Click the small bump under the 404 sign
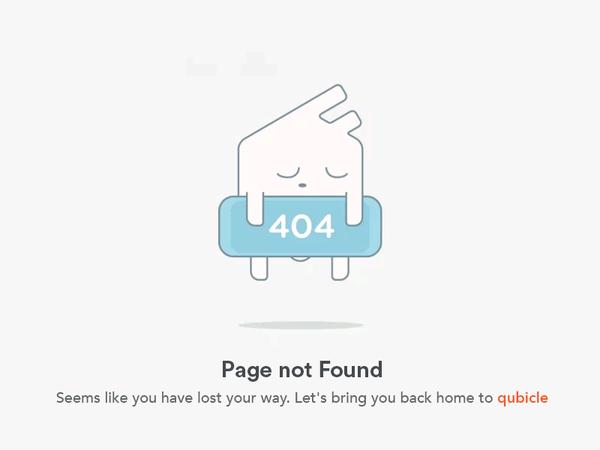The height and width of the screenshot is (450, 600). 301,259
